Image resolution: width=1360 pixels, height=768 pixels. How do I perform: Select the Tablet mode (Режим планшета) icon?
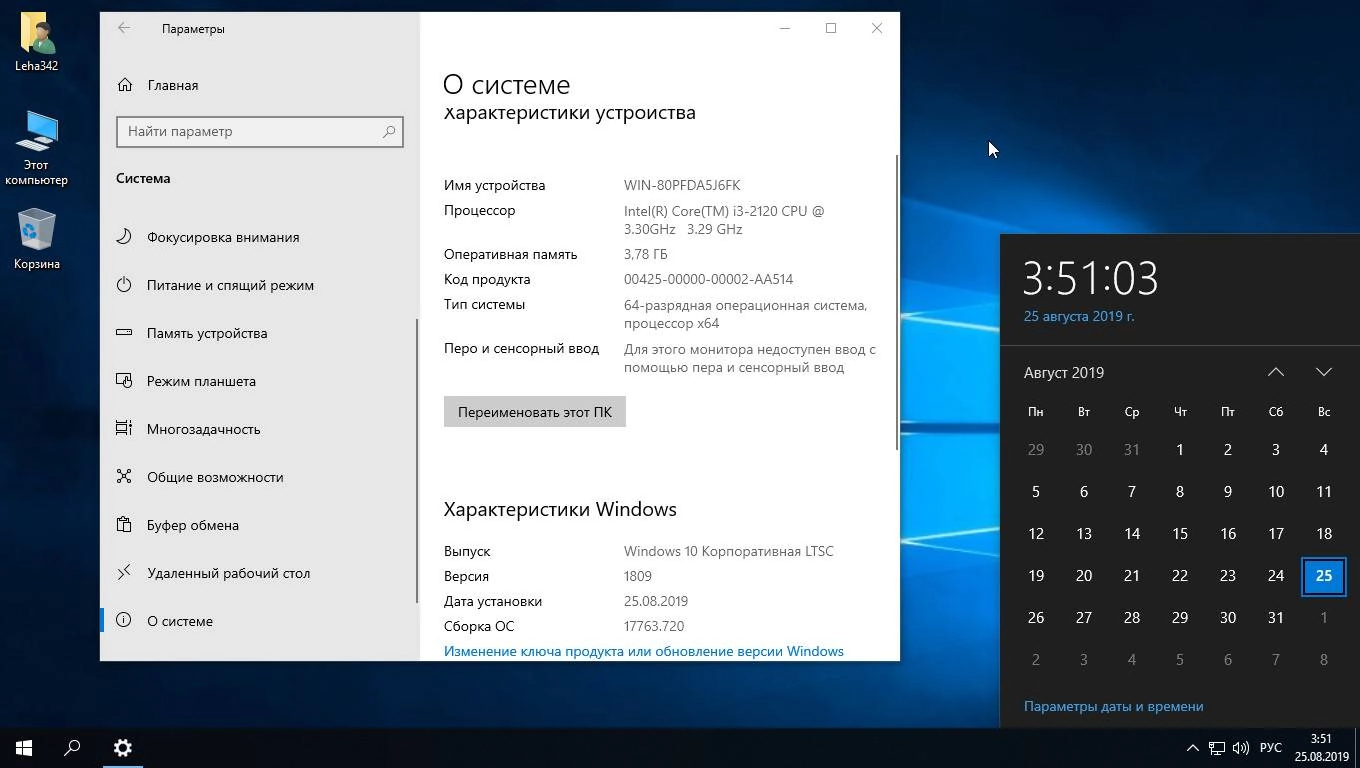124,381
